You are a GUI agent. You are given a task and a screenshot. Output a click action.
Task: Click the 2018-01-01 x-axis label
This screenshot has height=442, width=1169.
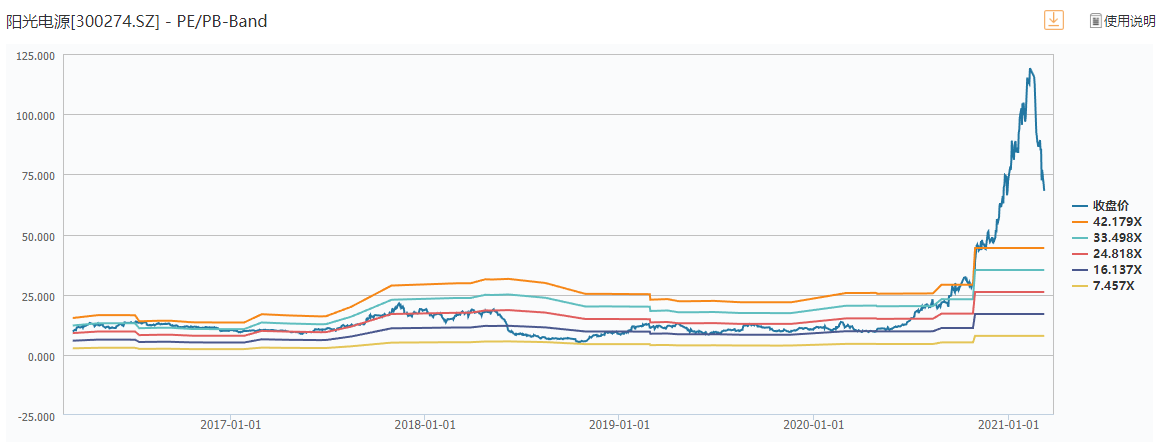pos(425,425)
